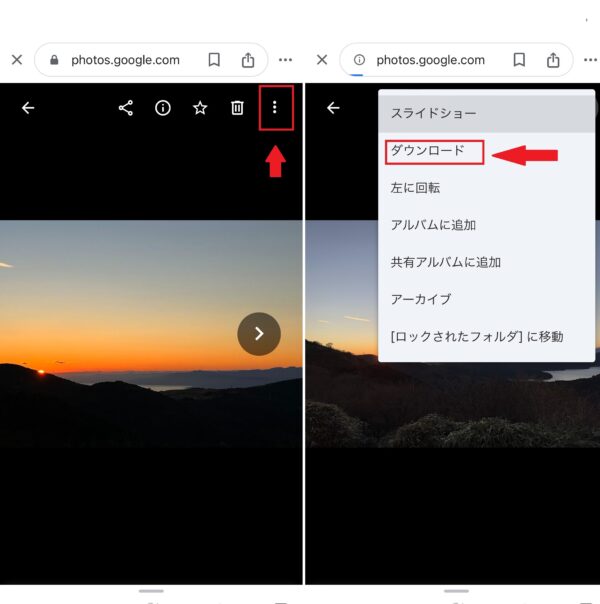Viewport: 600px width, 604px height.
Task: Share the photo via share icon
Action: 126,108
